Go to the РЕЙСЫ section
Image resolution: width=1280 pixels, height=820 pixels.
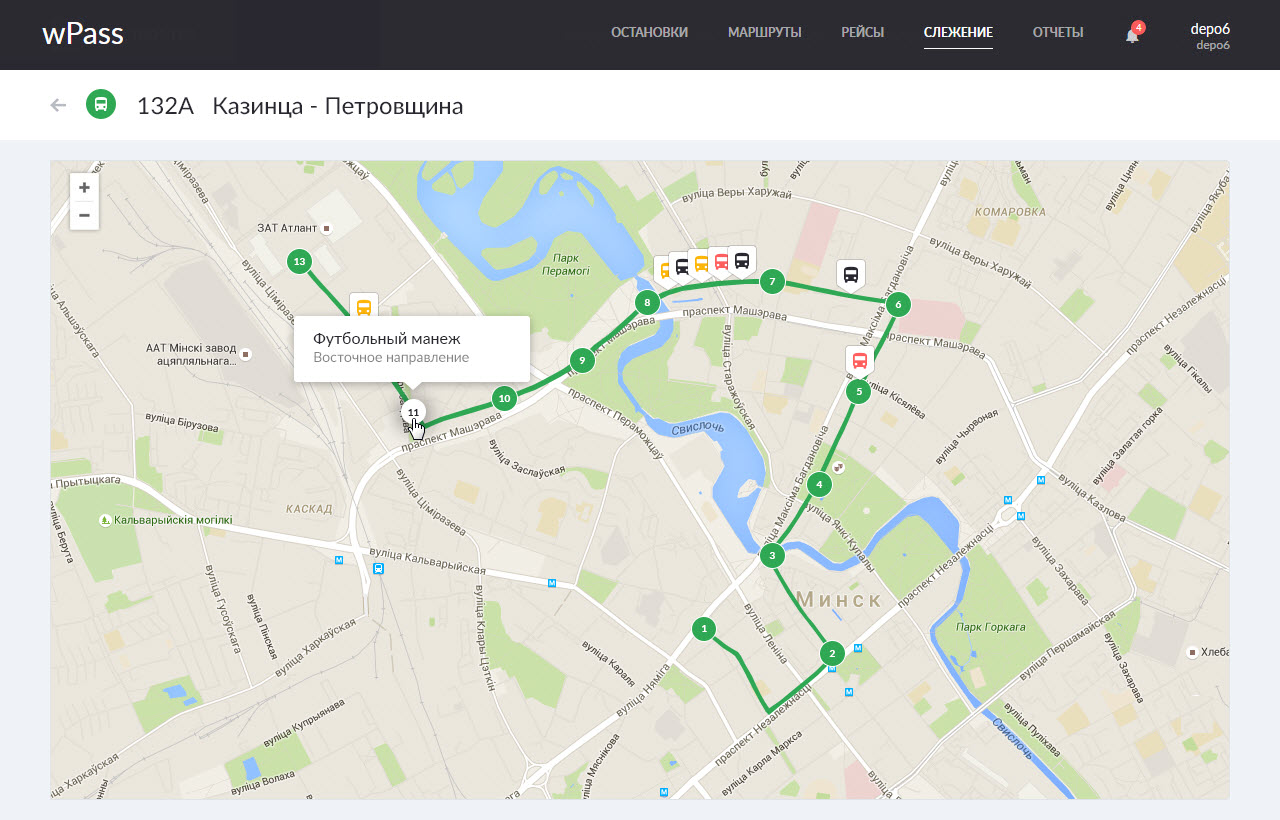pyautogui.click(x=862, y=33)
